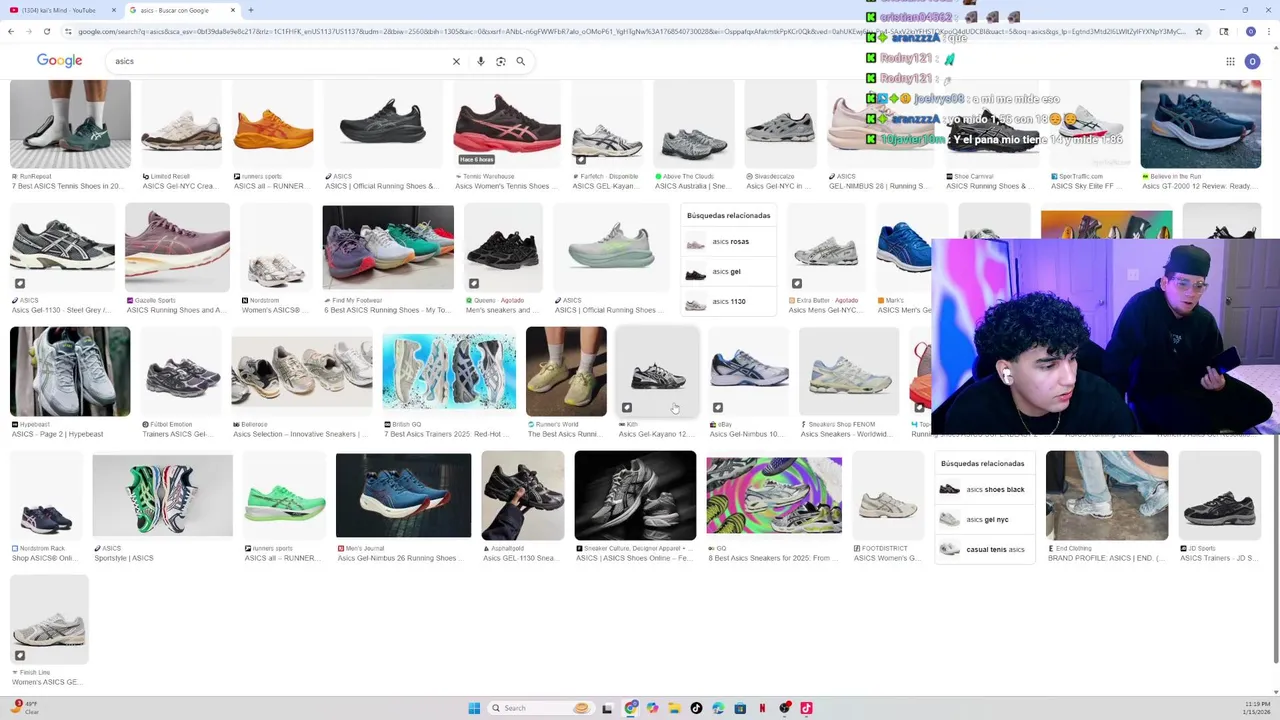Screen dimensions: 1280x720
Task: Close the kai's Mind YouTube tab
Action: (x=113, y=10)
